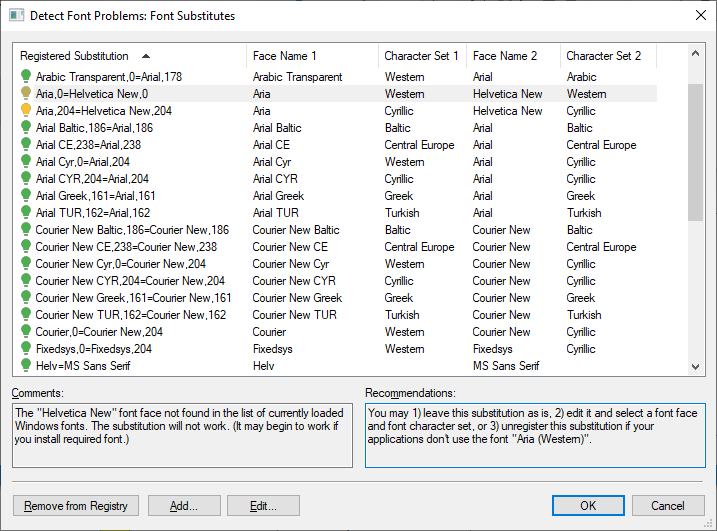The width and height of the screenshot is (717, 531).
Task: Open the Edit... substitution dialog
Action: point(263,505)
